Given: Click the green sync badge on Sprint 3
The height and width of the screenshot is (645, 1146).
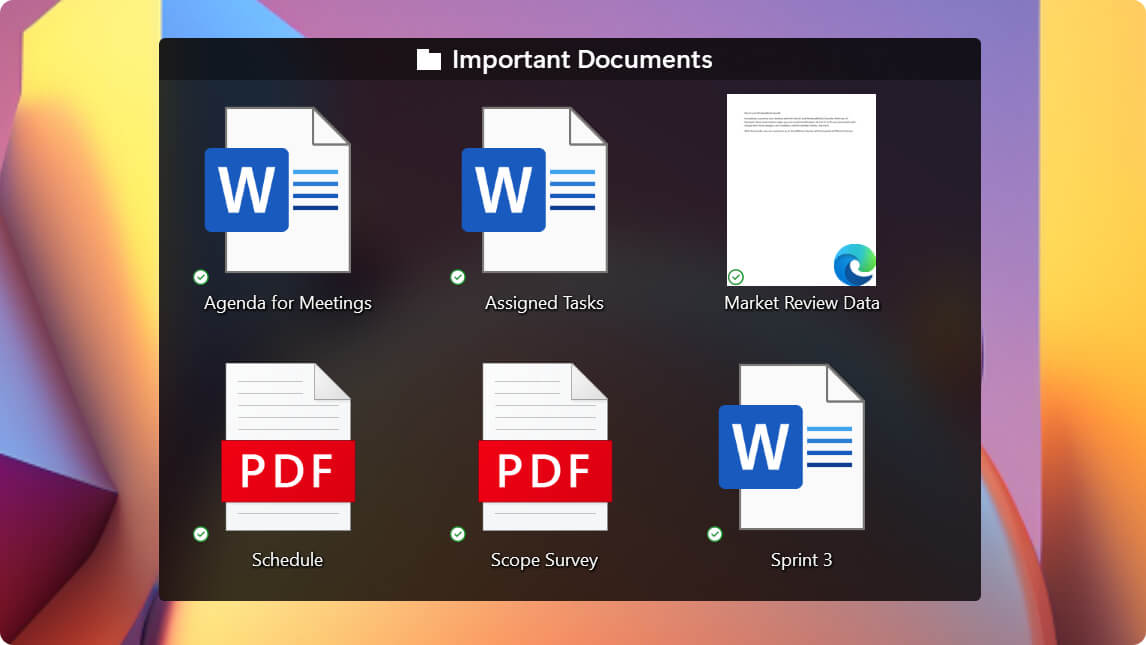Looking at the screenshot, I should tap(715, 534).
